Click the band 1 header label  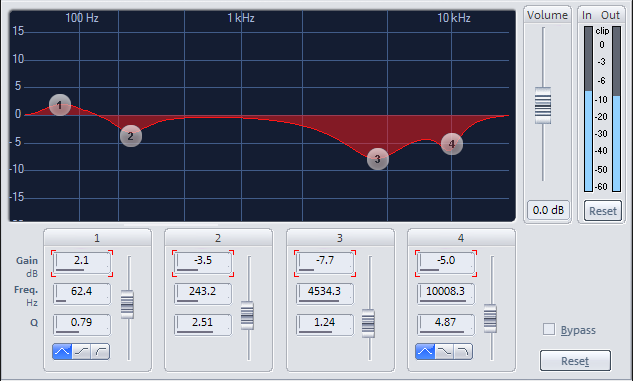(x=97, y=238)
